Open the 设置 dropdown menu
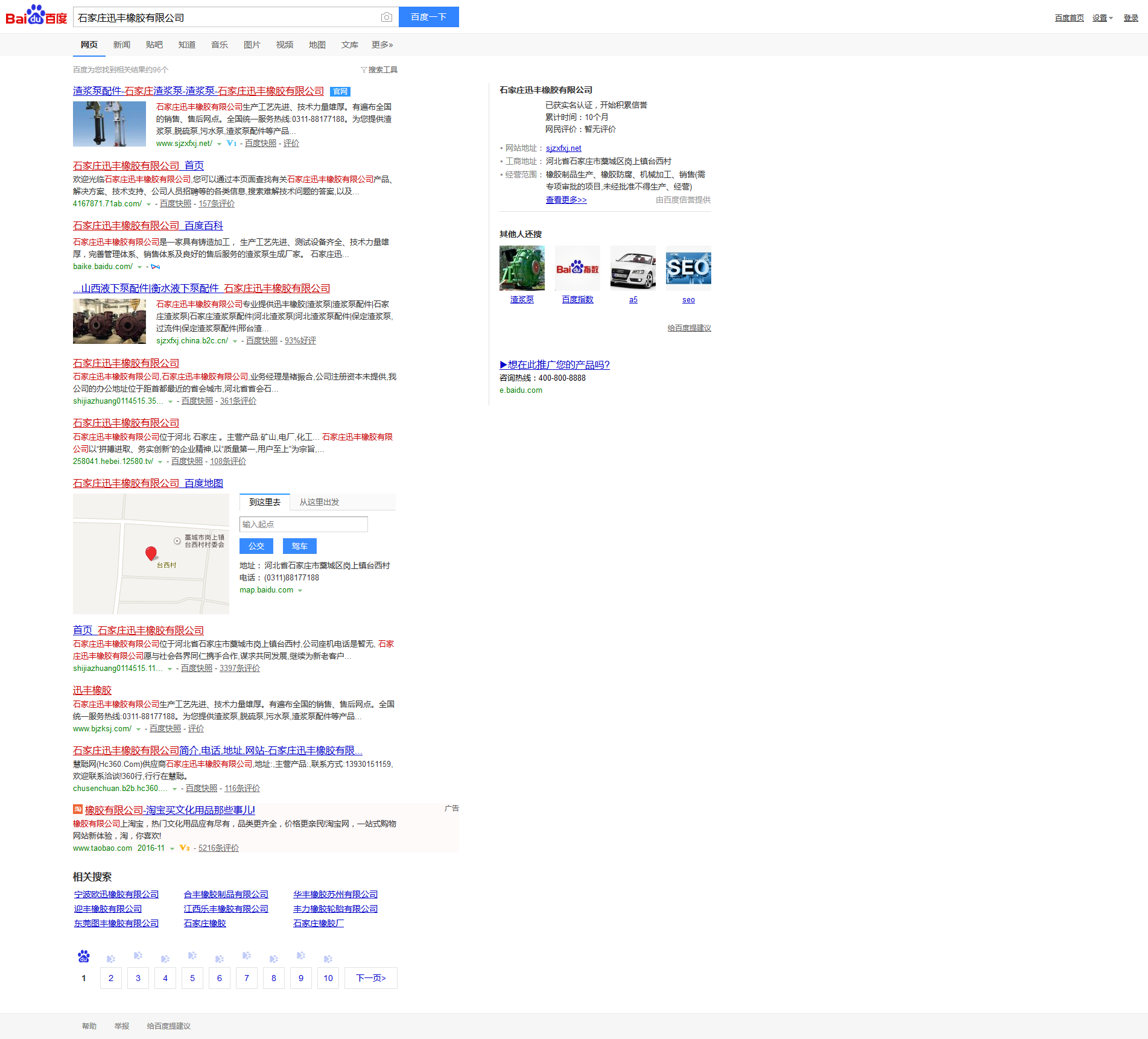The width and height of the screenshot is (1148, 1039). point(1102,18)
